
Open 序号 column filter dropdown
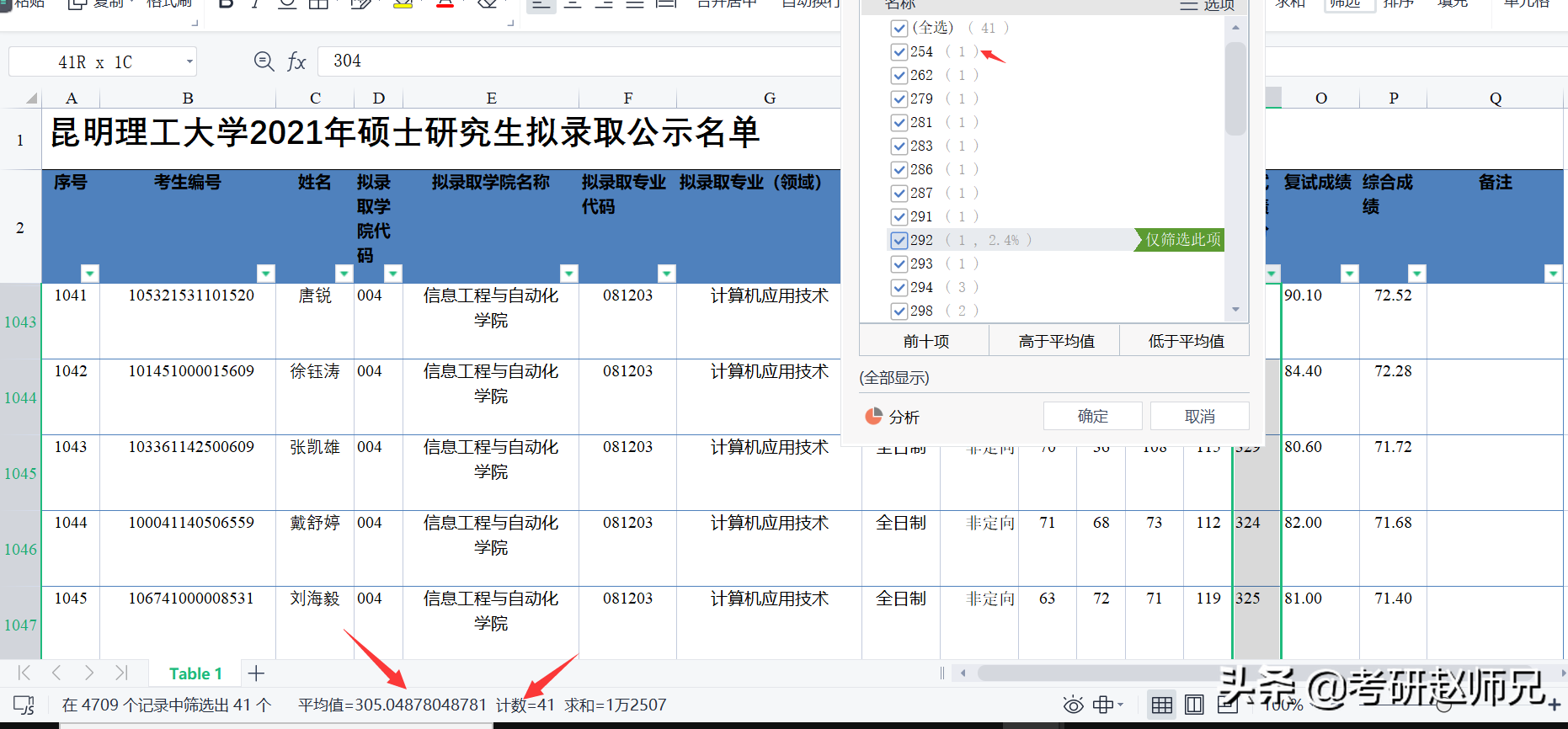90,274
